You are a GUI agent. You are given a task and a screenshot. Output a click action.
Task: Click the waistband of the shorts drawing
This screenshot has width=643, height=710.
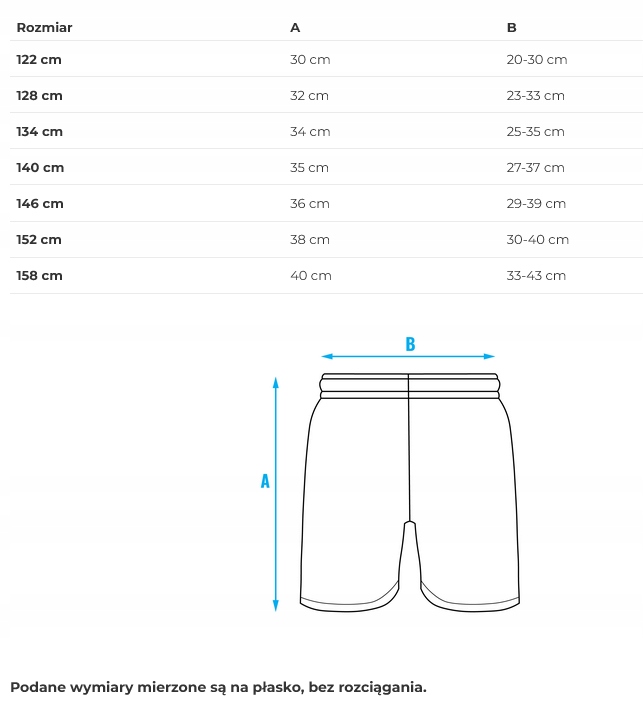409,386
